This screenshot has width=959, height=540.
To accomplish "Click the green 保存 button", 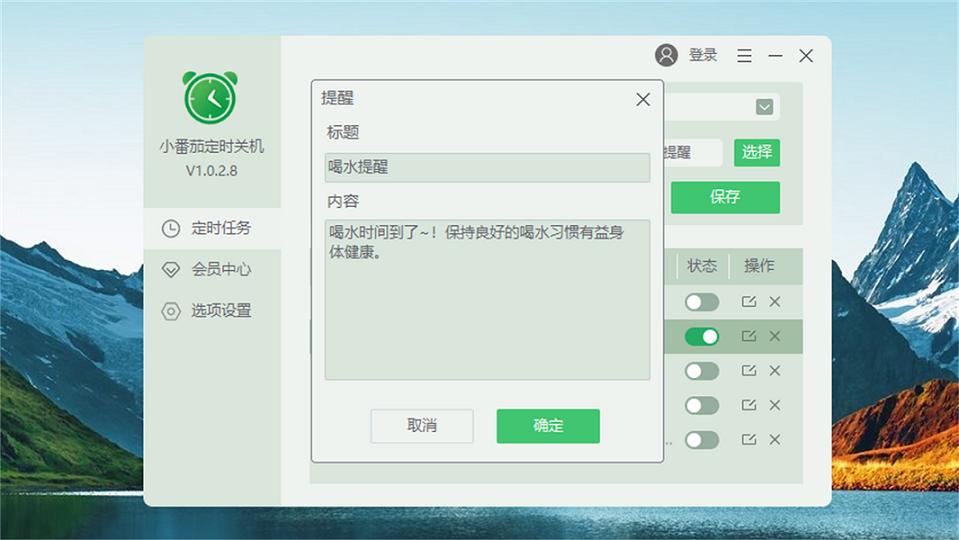I will (x=725, y=197).
